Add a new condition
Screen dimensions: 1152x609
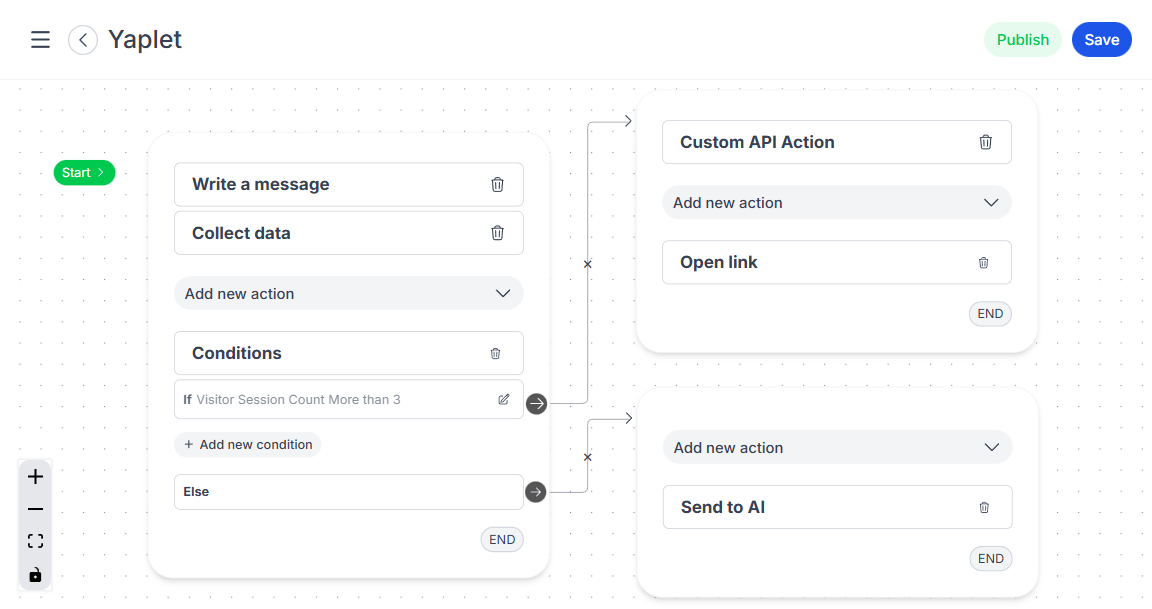point(248,444)
